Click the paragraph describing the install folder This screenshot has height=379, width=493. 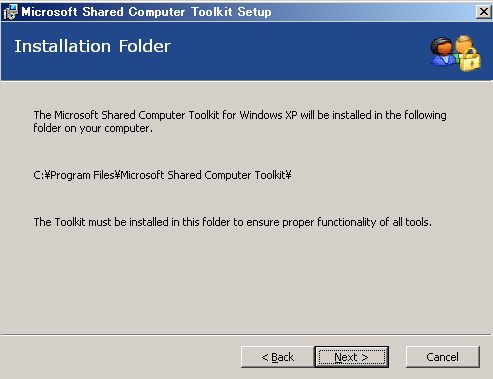(x=240, y=122)
